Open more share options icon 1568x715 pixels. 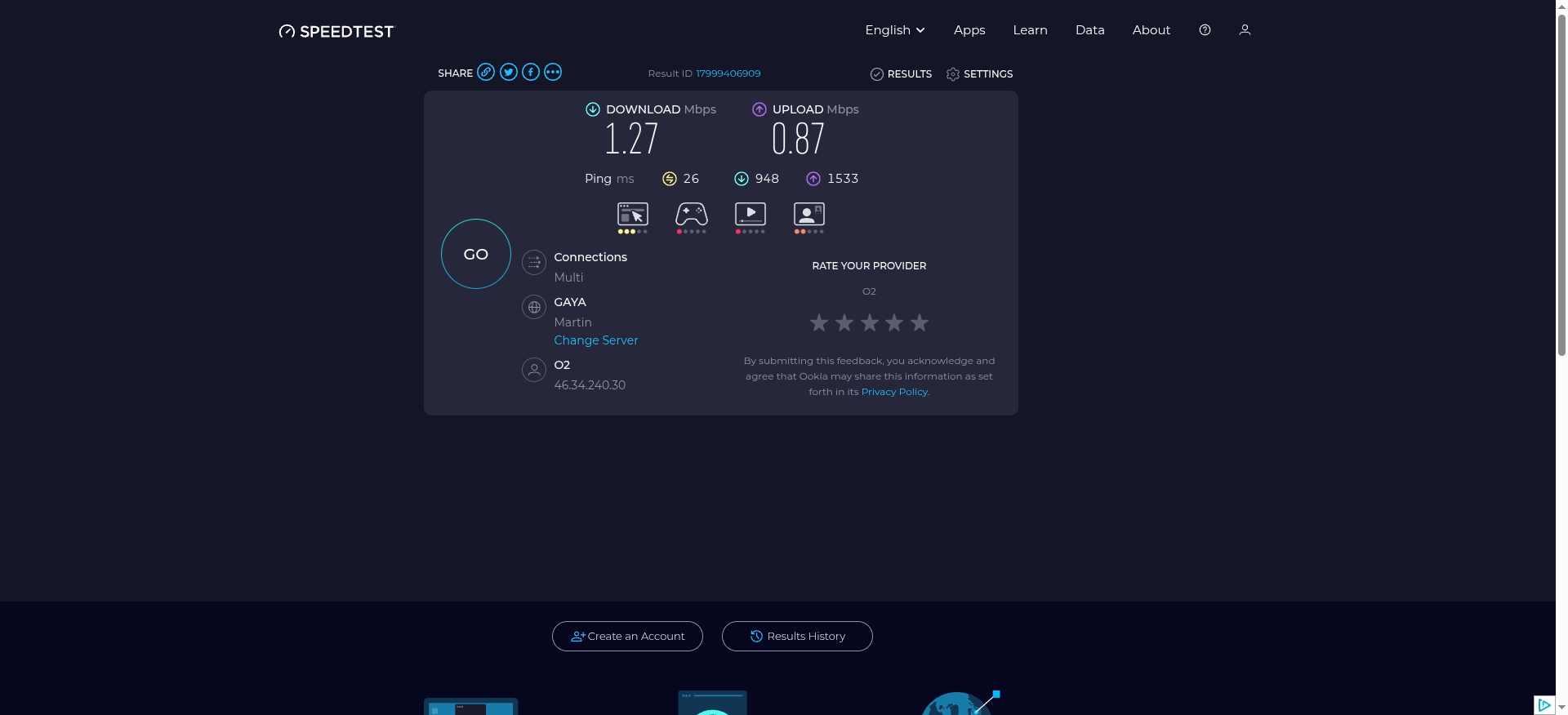[x=553, y=72]
